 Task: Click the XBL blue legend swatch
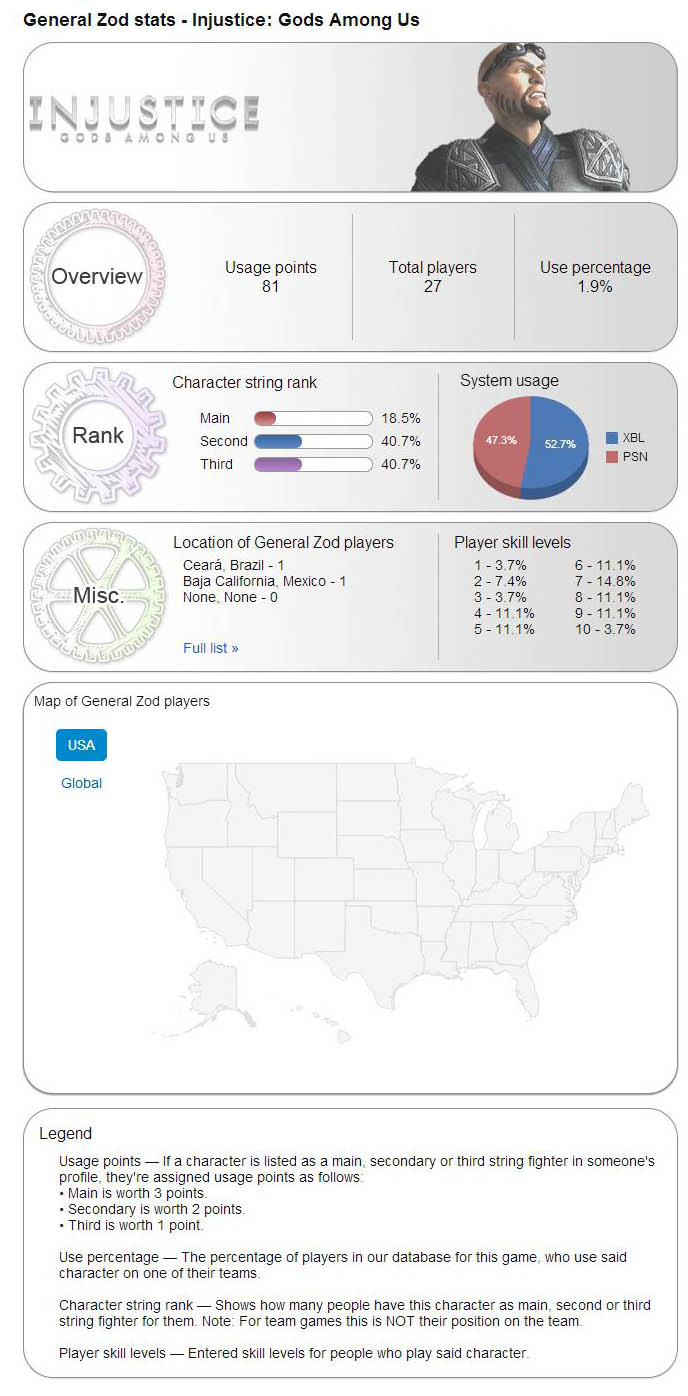point(612,438)
